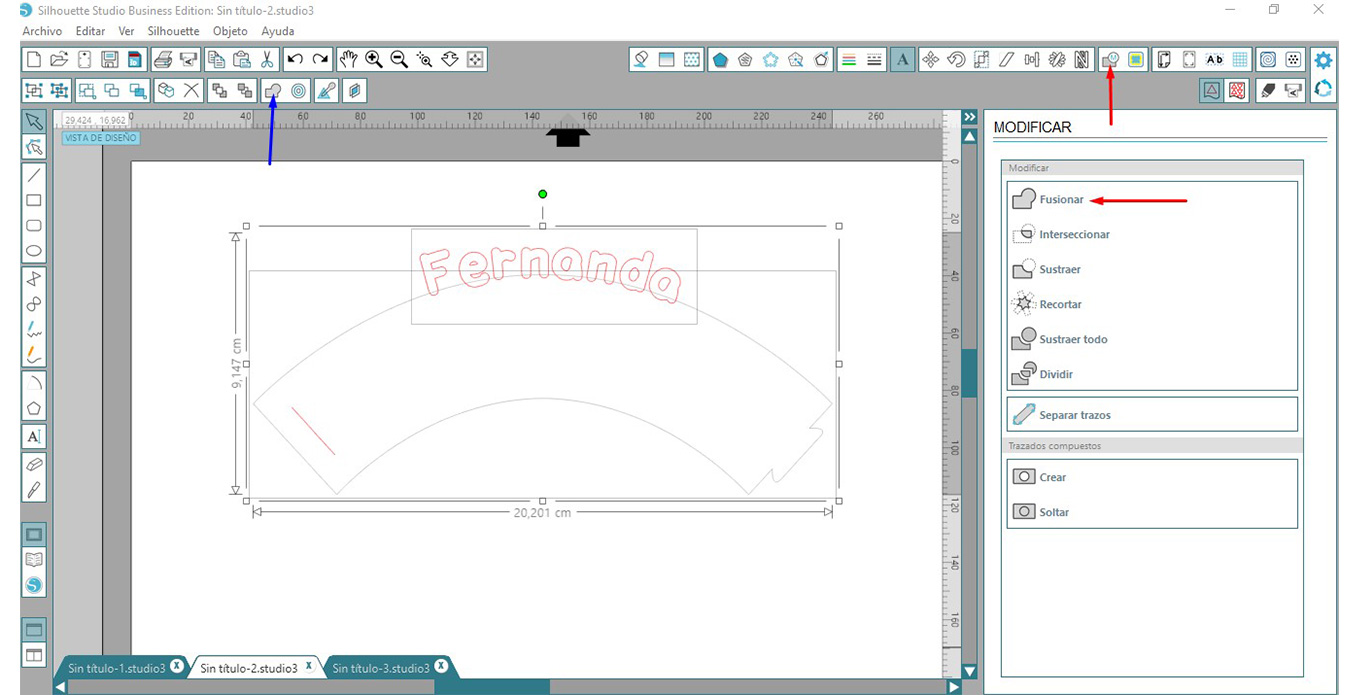
Task: Open the Silhouette menu
Action: 174,31
